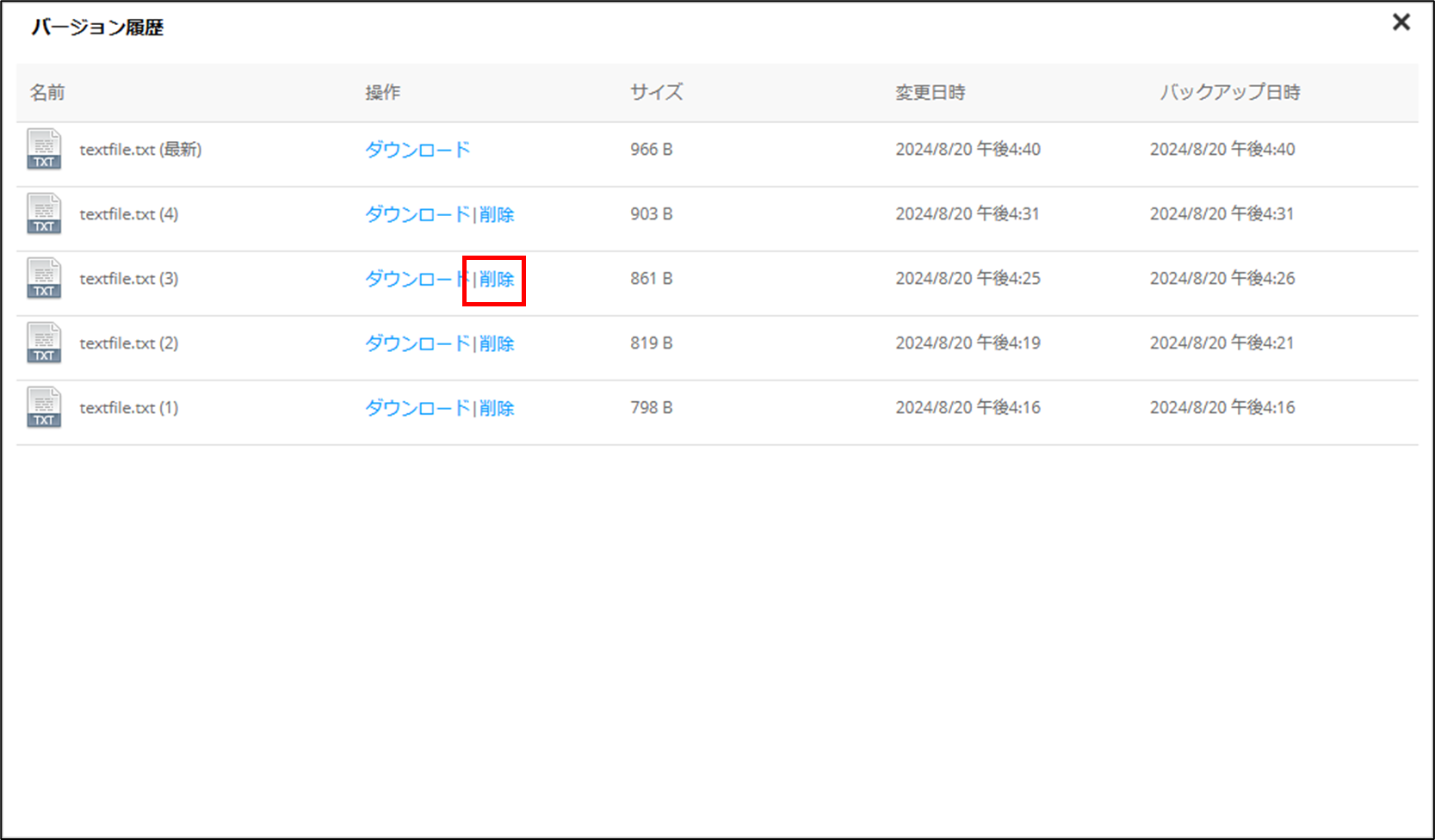Click the 変更日時 column header
The image size is (1435, 840).
click(x=931, y=92)
